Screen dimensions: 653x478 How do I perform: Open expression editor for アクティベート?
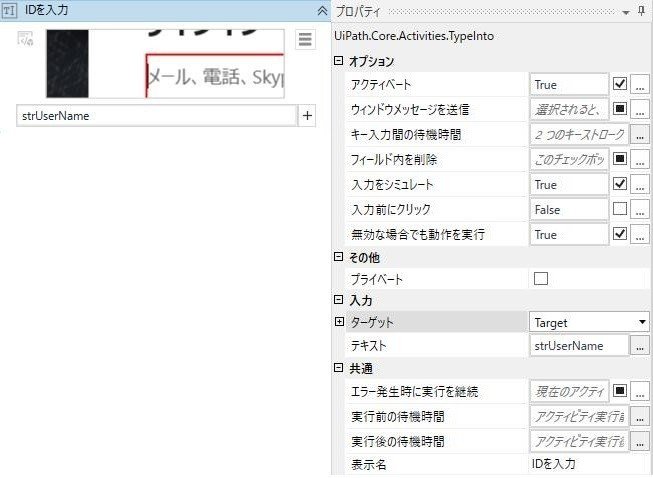click(640, 85)
